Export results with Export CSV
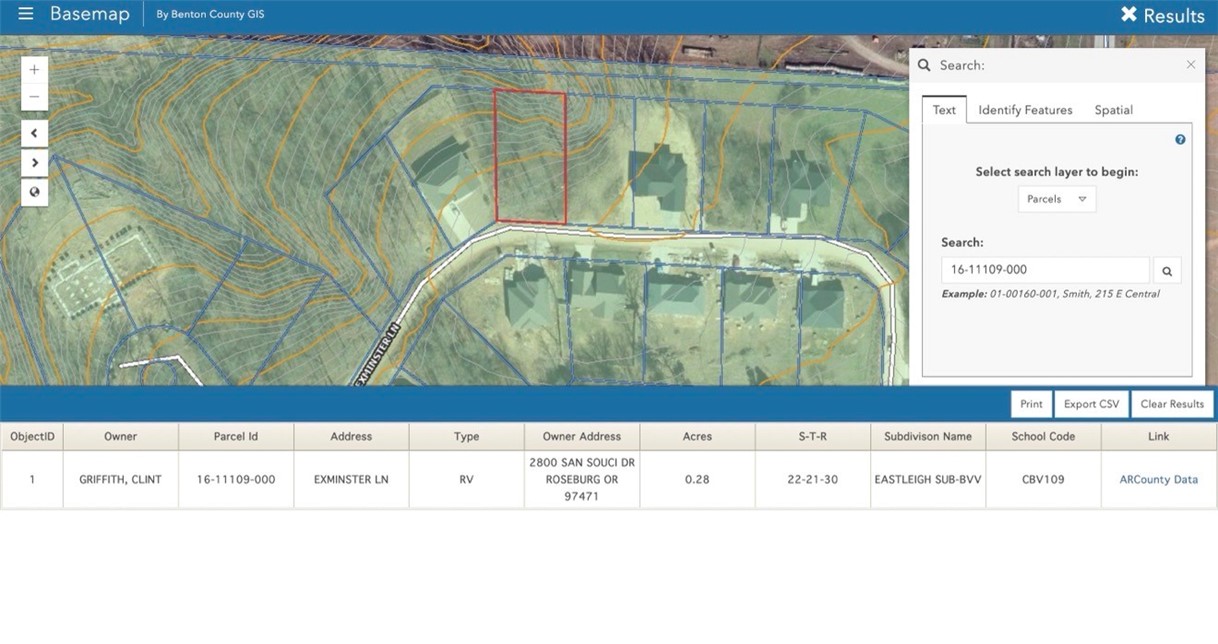The image size is (1218, 644). (x=1091, y=404)
